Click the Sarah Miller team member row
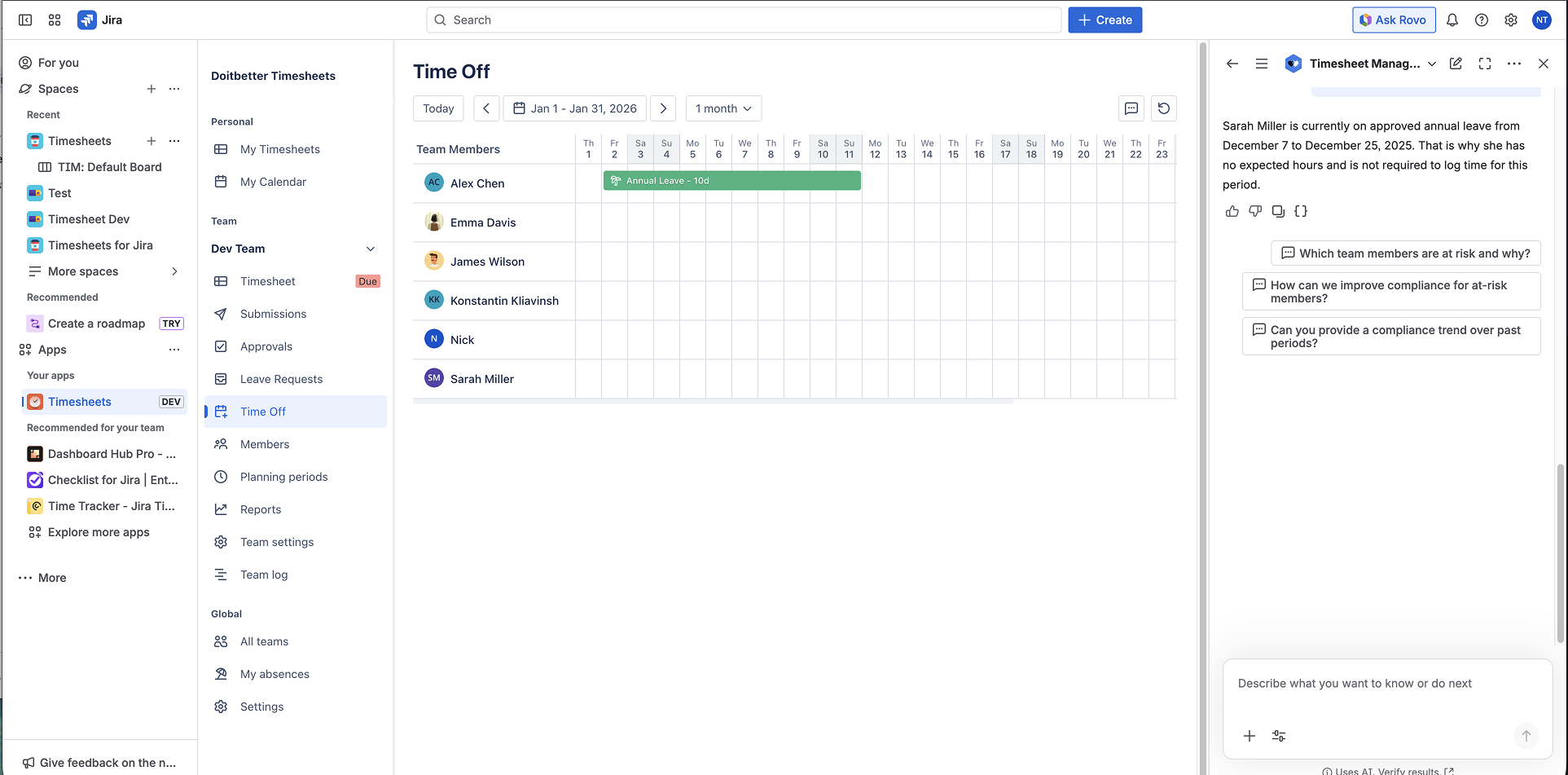The image size is (1568, 775). (x=494, y=379)
